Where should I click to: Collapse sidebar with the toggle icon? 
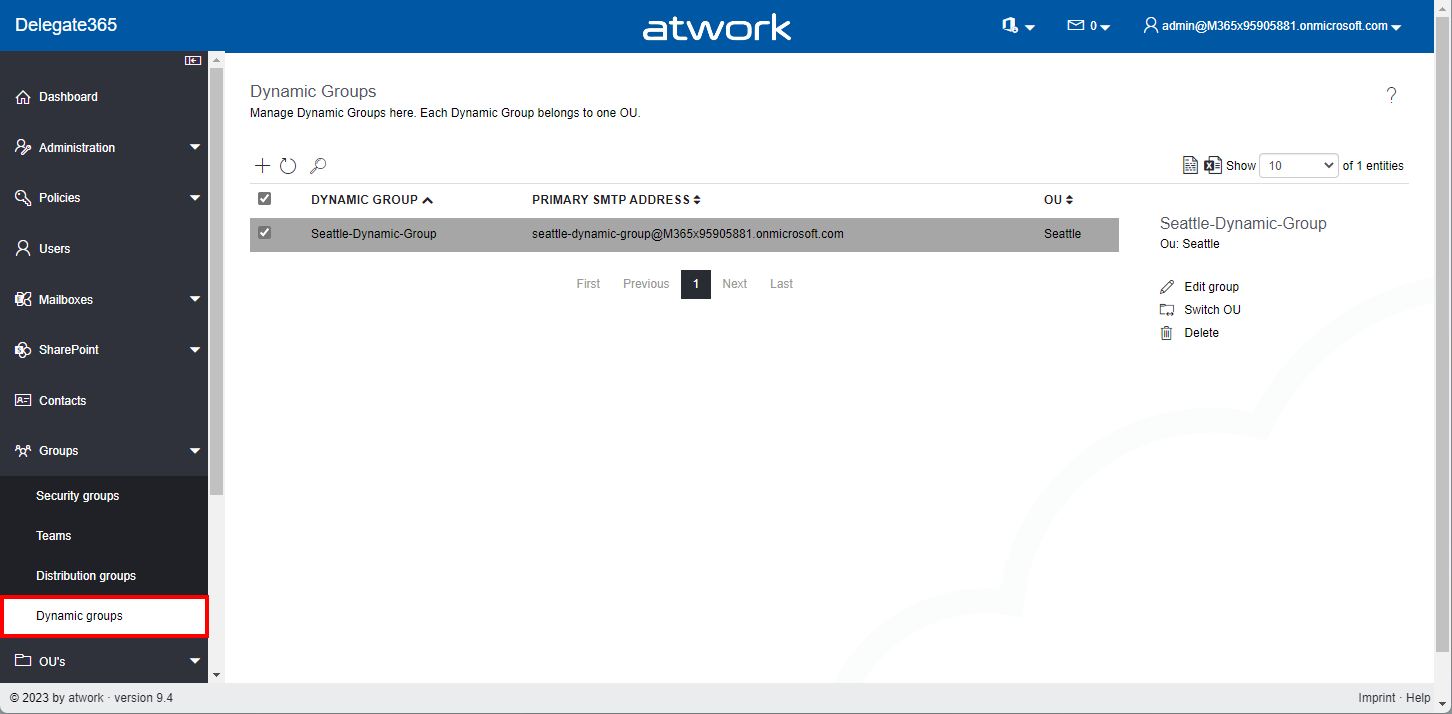pyautogui.click(x=193, y=61)
